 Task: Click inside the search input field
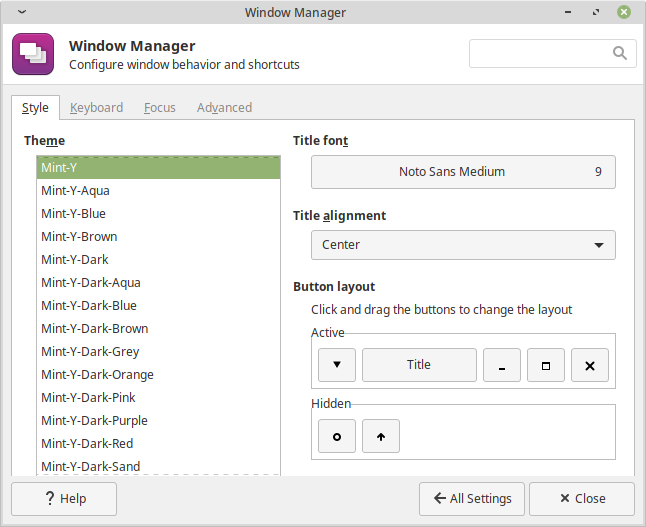click(x=540, y=54)
